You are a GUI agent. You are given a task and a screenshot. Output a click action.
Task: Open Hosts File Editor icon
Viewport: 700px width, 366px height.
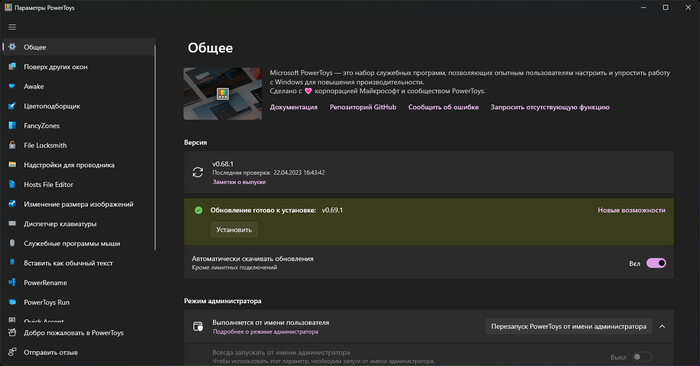click(x=12, y=184)
